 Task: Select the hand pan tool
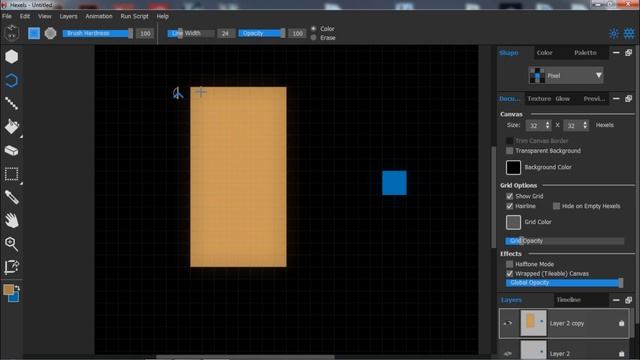11,221
